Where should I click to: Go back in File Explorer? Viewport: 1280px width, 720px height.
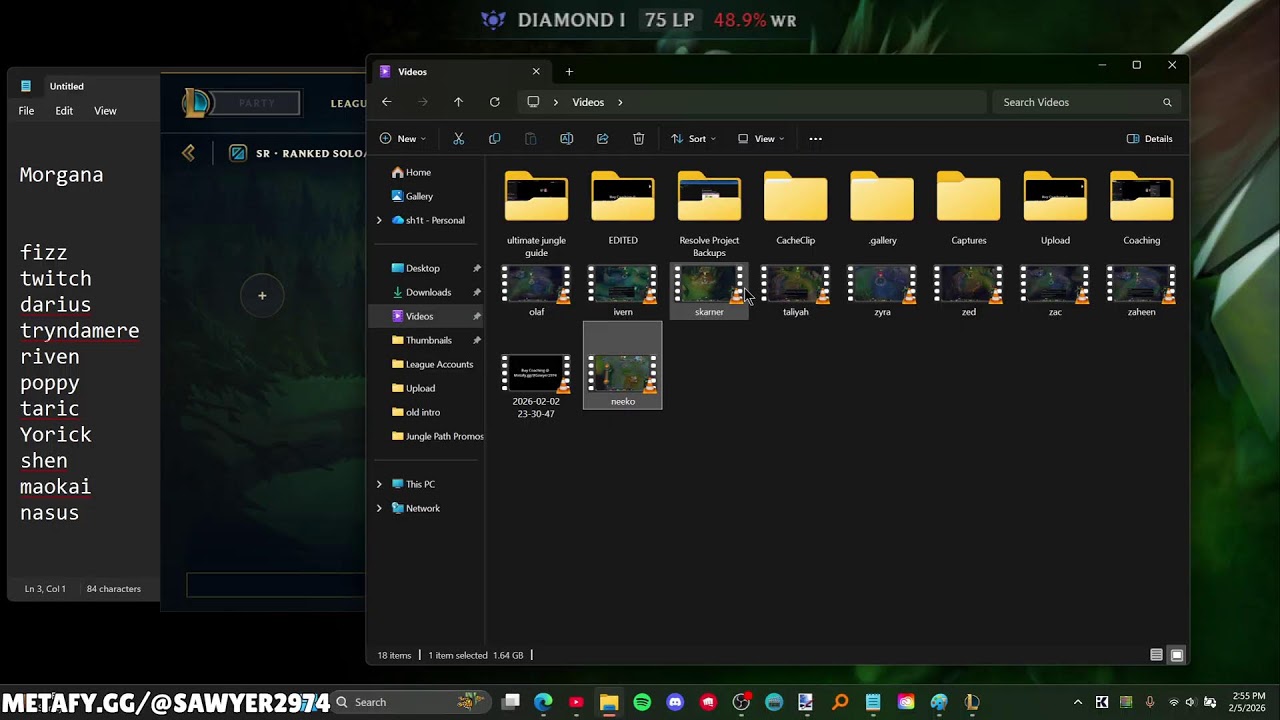click(x=387, y=102)
